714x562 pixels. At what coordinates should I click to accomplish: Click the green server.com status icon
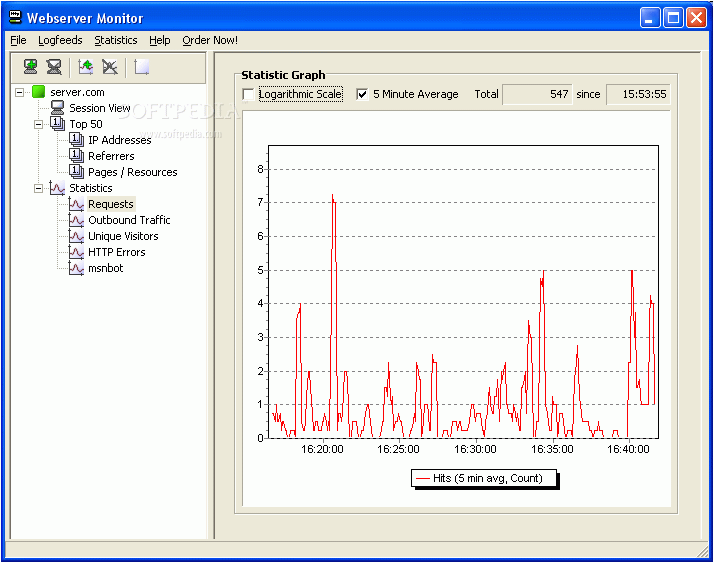pos(39,92)
